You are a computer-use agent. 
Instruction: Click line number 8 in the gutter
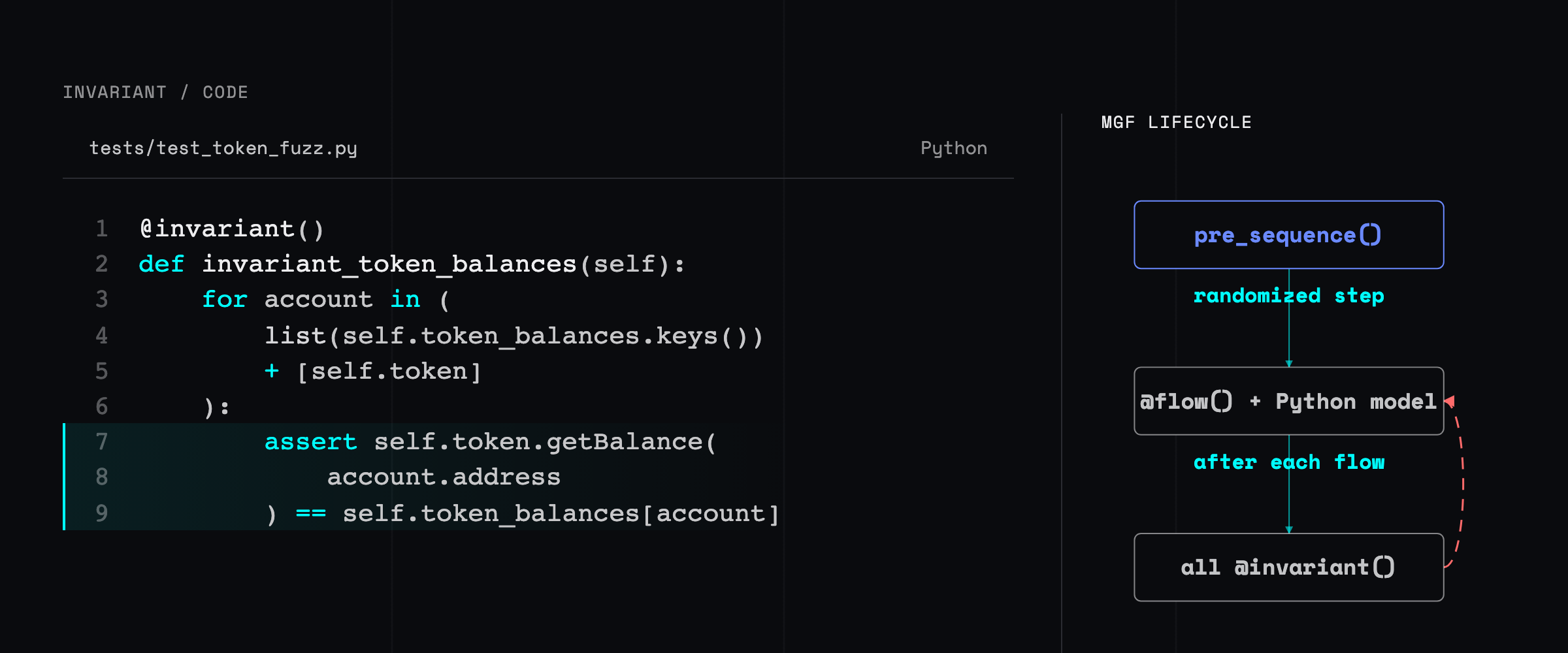coord(102,477)
